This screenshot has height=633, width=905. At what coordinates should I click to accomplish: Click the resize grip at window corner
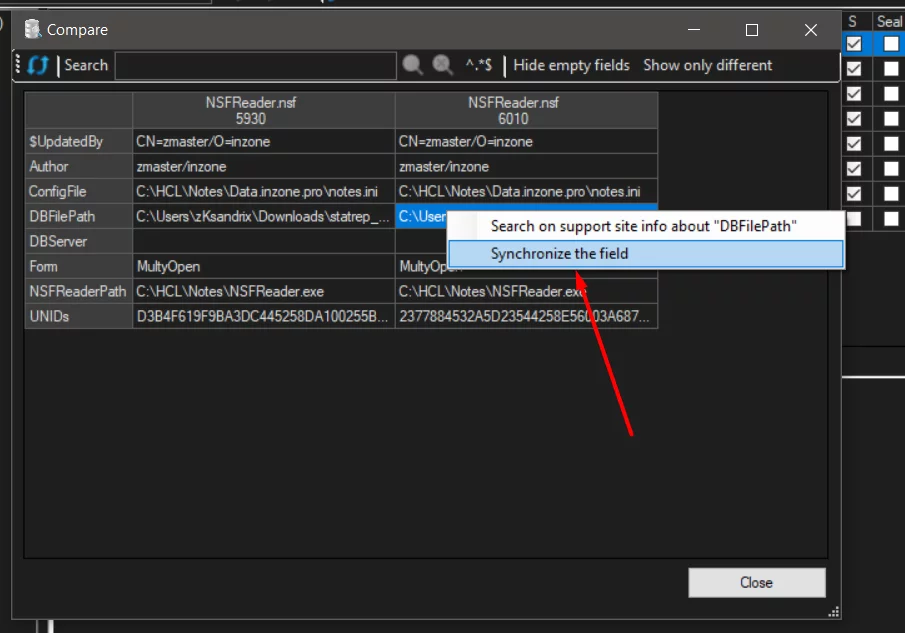(833, 612)
